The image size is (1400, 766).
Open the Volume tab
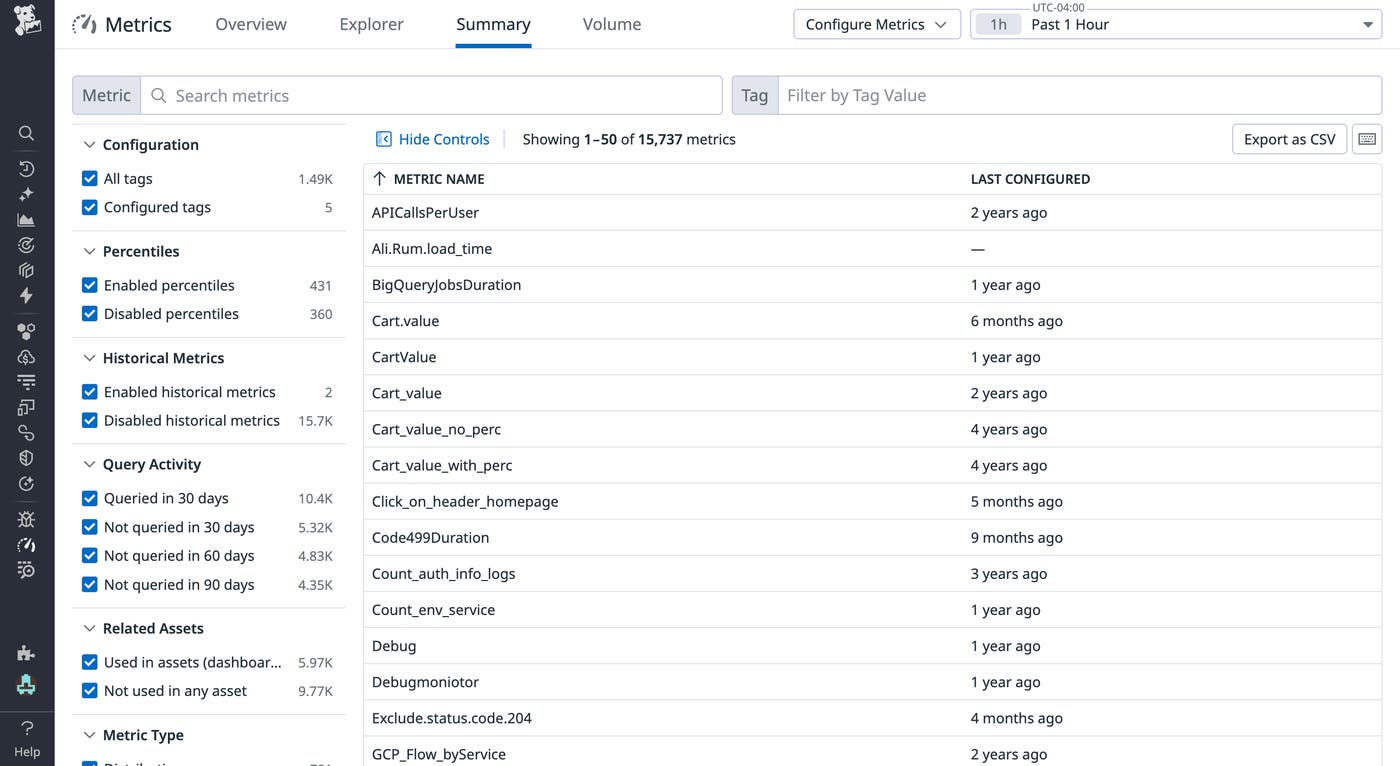[611, 23]
